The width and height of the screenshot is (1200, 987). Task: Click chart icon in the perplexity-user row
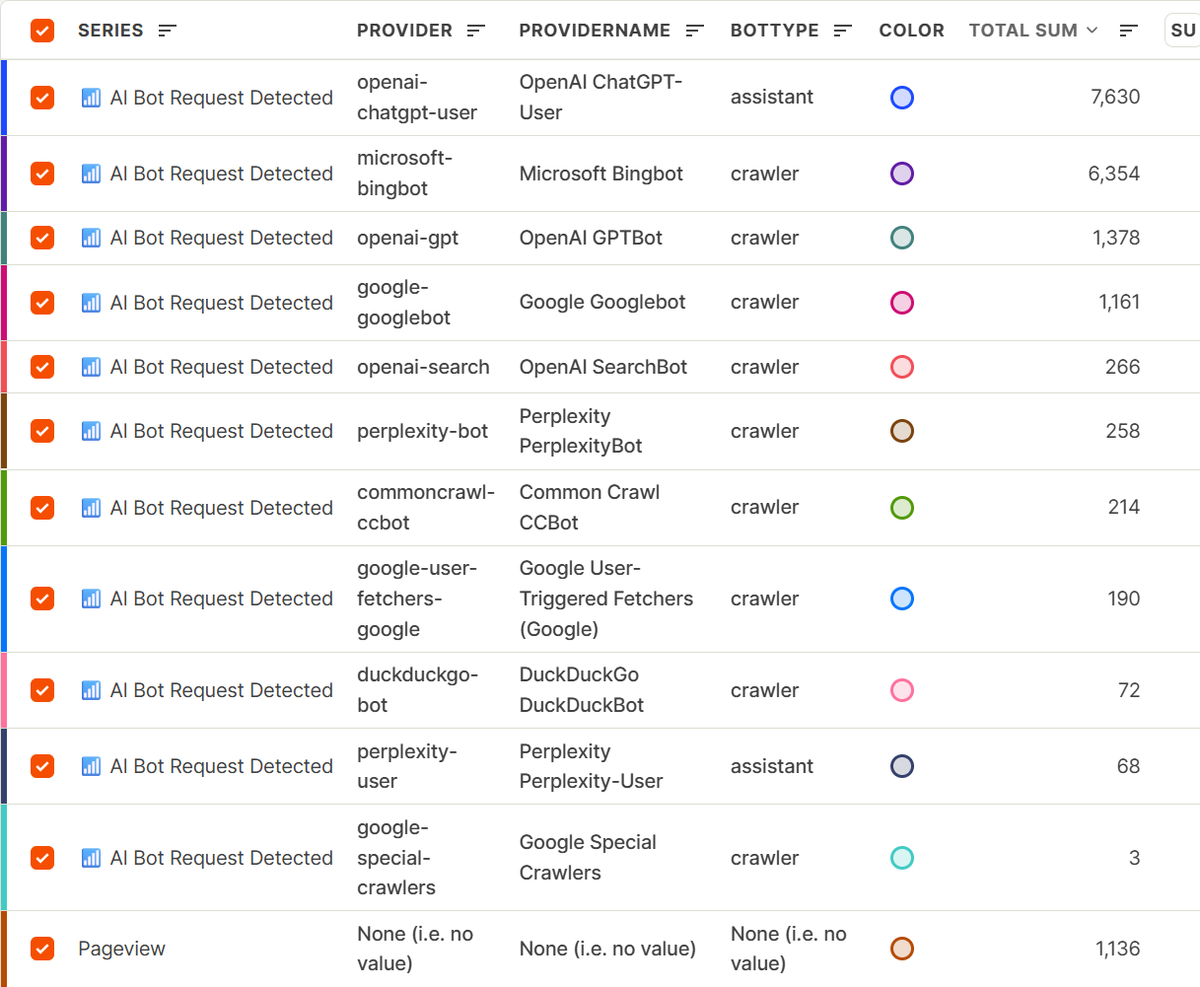coord(91,766)
